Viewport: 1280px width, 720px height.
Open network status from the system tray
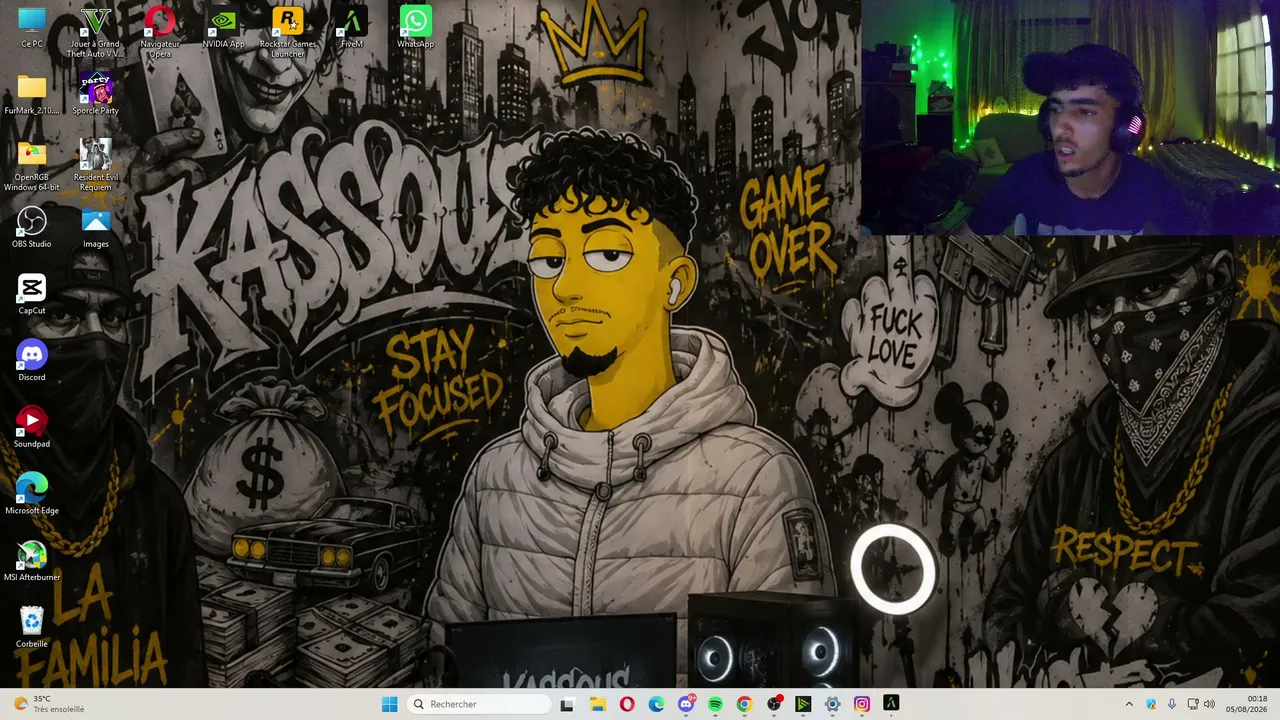coord(1193,704)
